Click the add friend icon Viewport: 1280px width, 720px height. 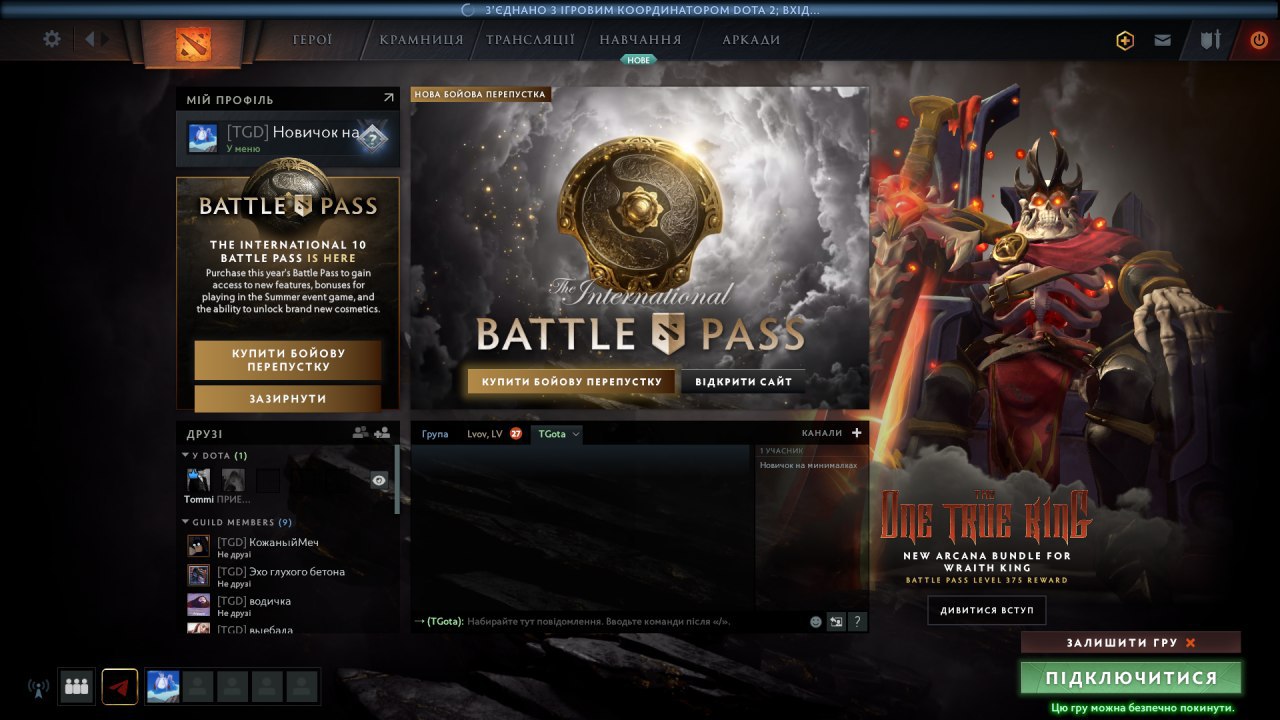point(382,433)
